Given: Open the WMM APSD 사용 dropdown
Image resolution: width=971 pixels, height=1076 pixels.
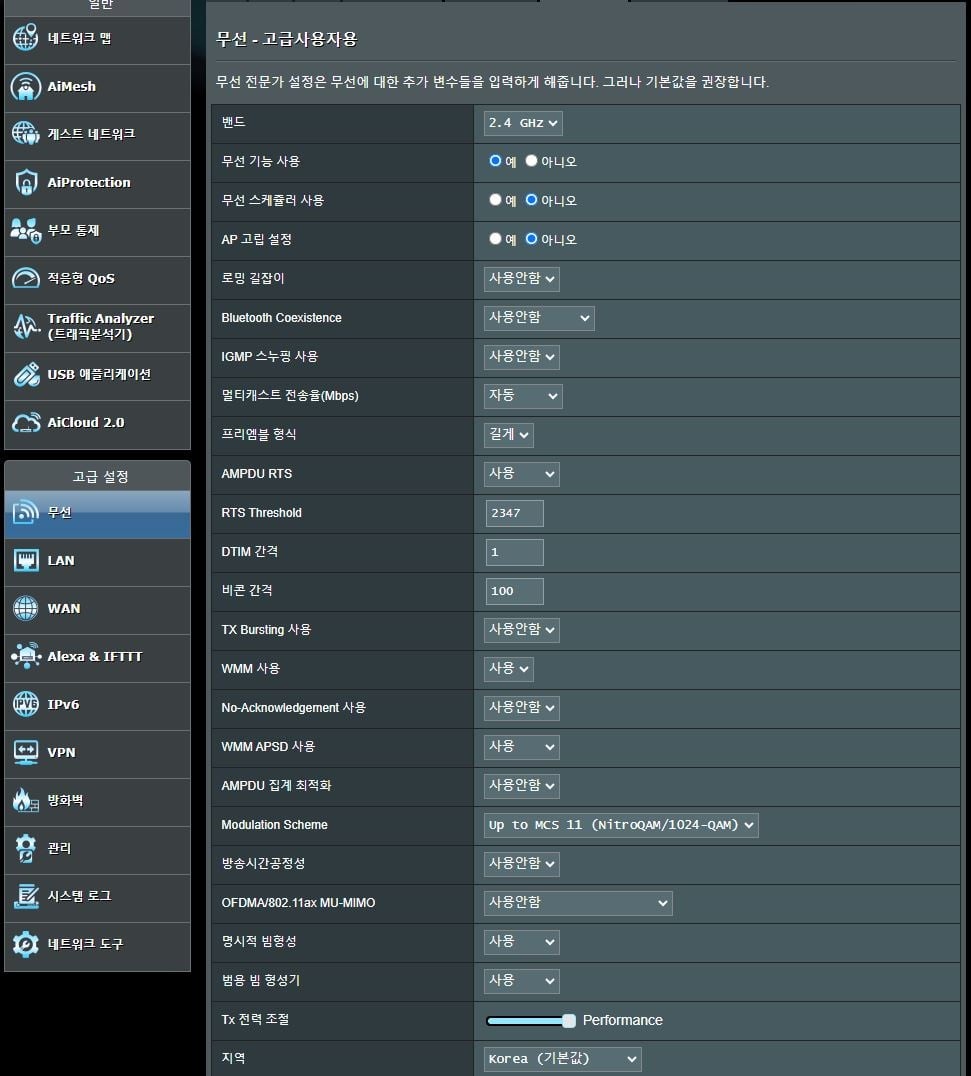Looking at the screenshot, I should pyautogui.click(x=522, y=747).
